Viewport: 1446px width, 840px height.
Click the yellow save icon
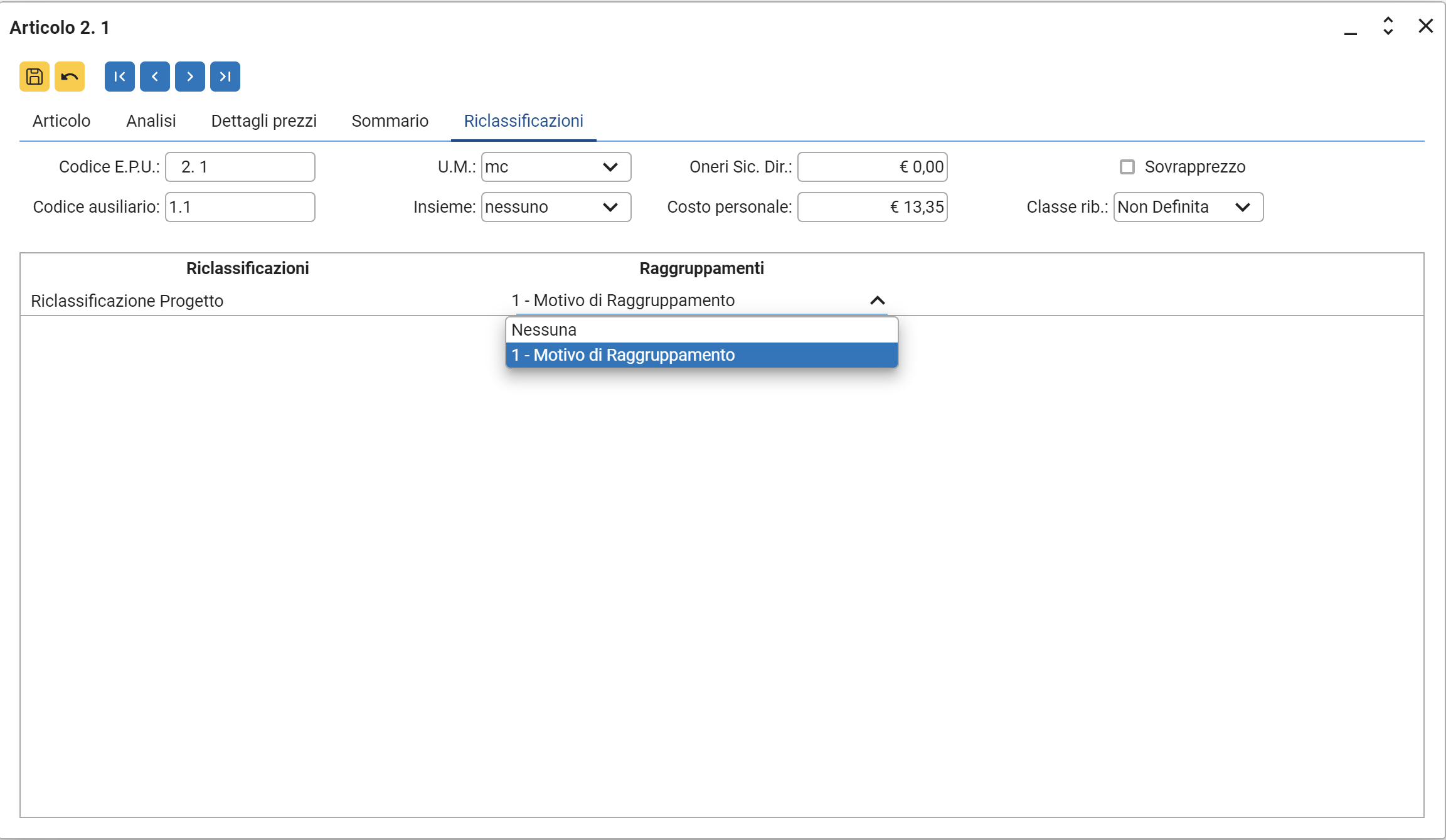pos(35,77)
